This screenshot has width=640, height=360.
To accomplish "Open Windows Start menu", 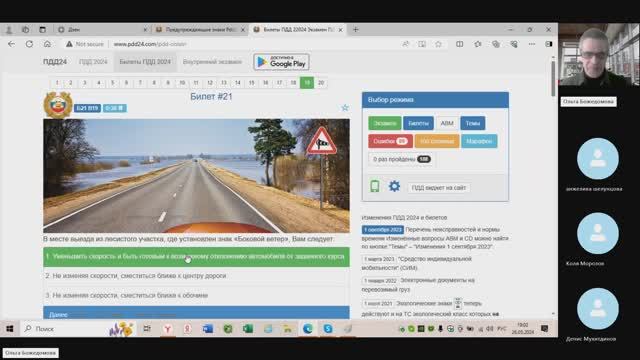I will pos(10,329).
